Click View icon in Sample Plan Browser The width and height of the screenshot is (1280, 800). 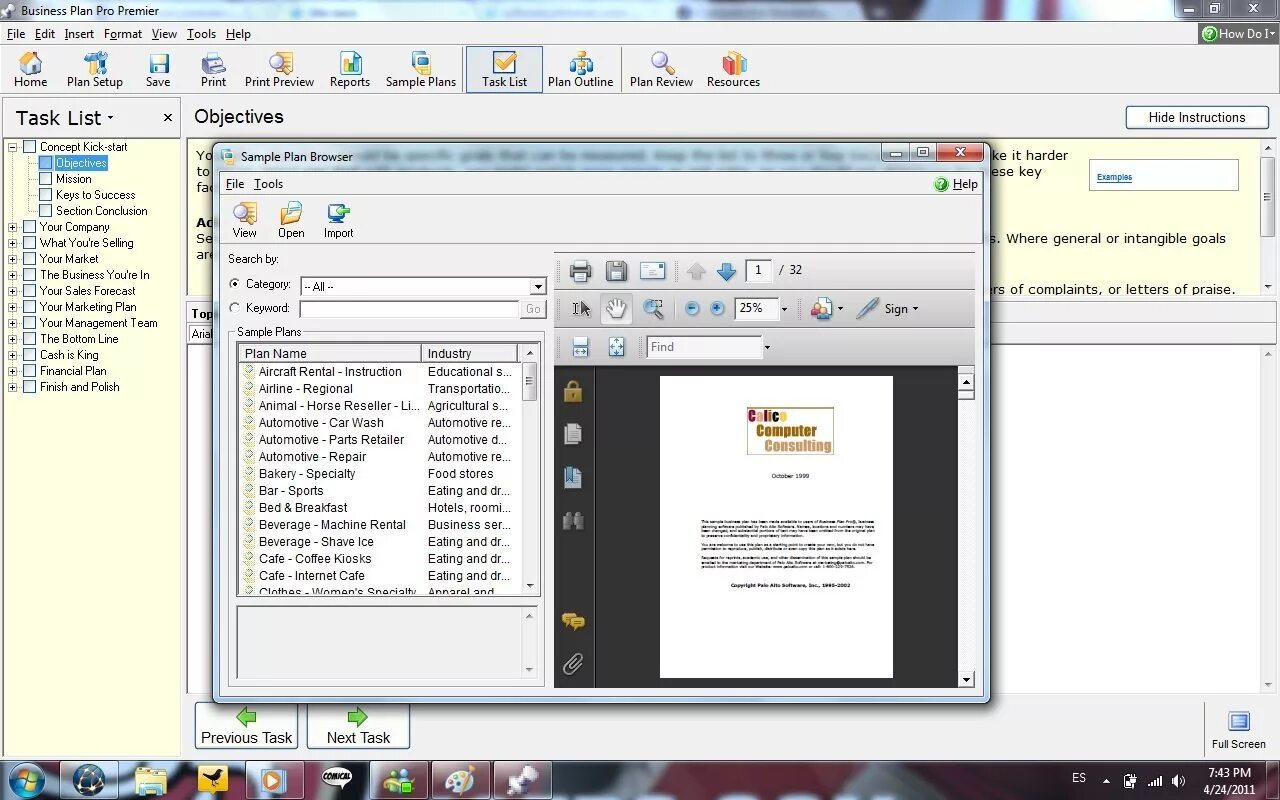[x=245, y=220]
